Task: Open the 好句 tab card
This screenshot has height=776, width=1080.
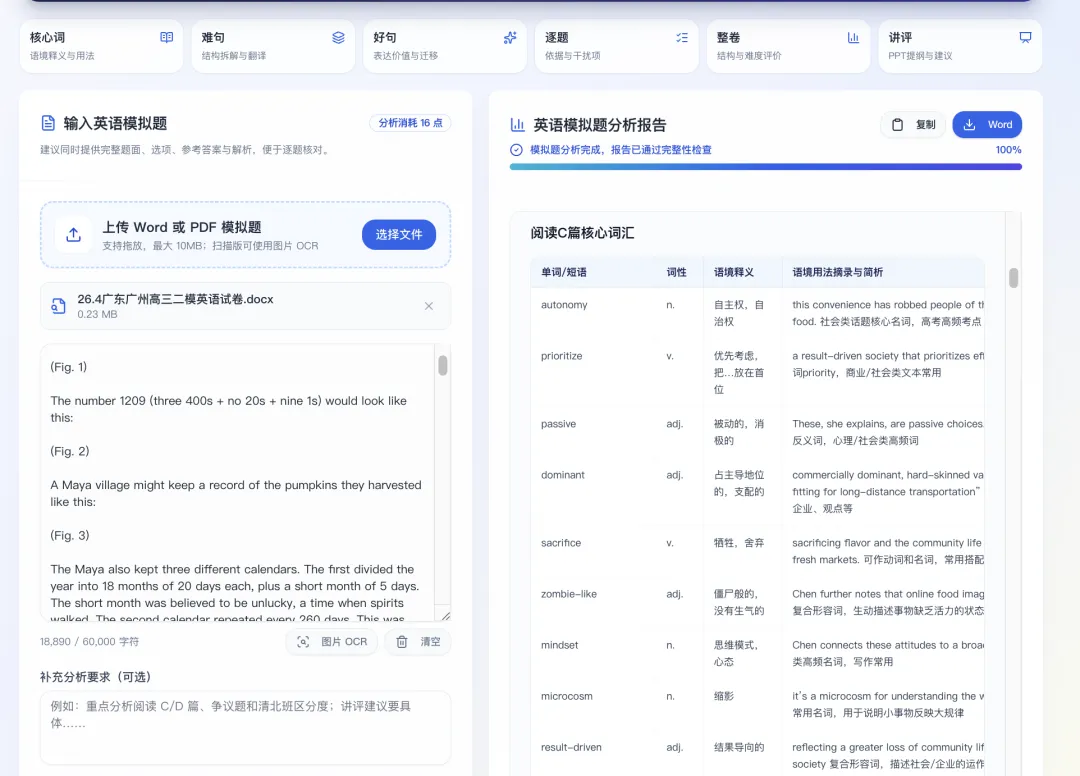Action: 445,46
